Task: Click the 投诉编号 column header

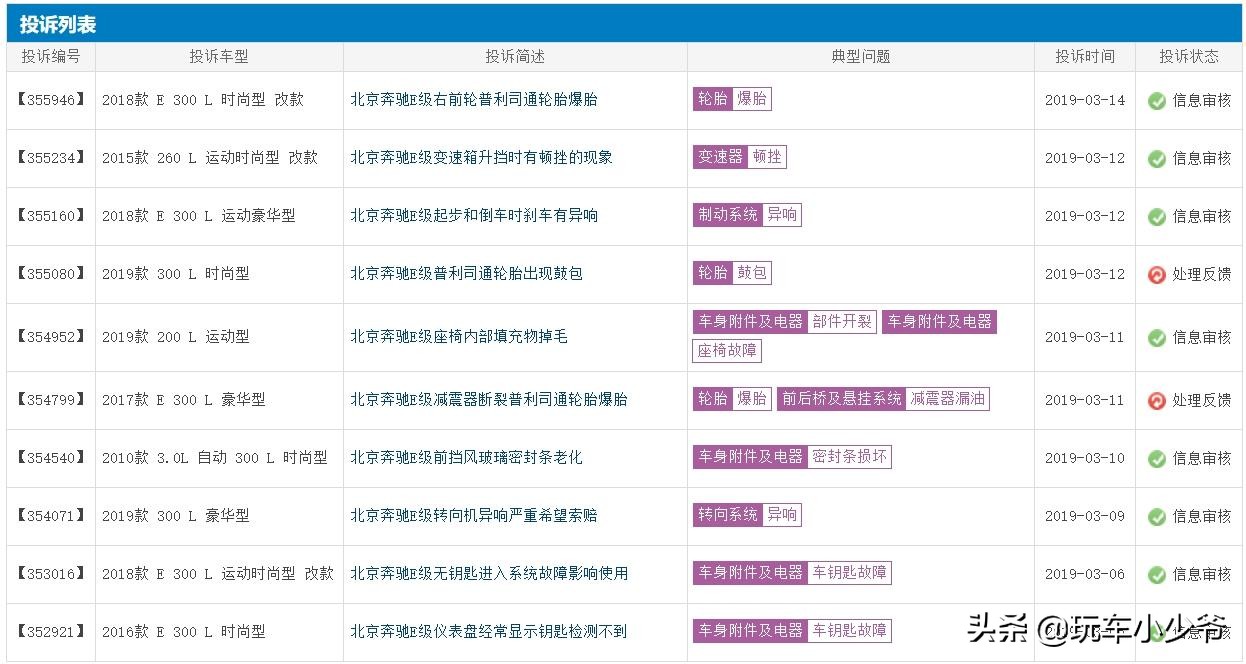Action: click(x=51, y=57)
